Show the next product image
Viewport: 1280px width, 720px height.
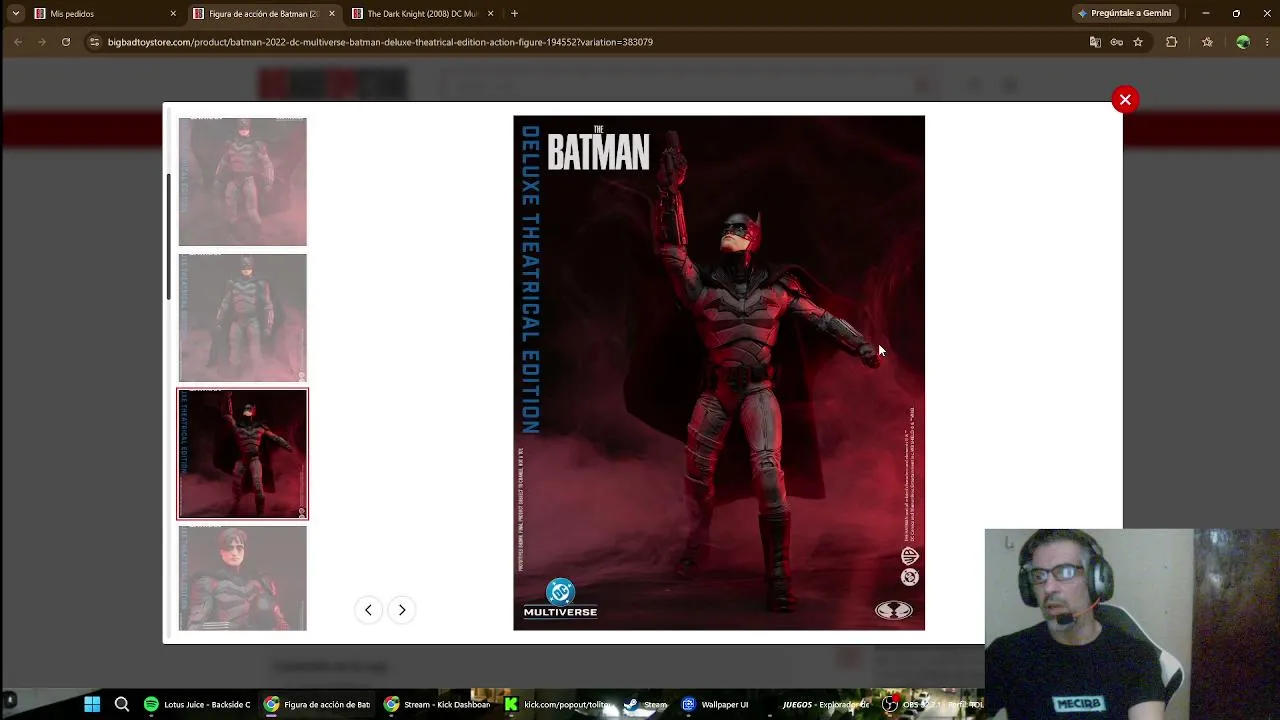coord(402,610)
